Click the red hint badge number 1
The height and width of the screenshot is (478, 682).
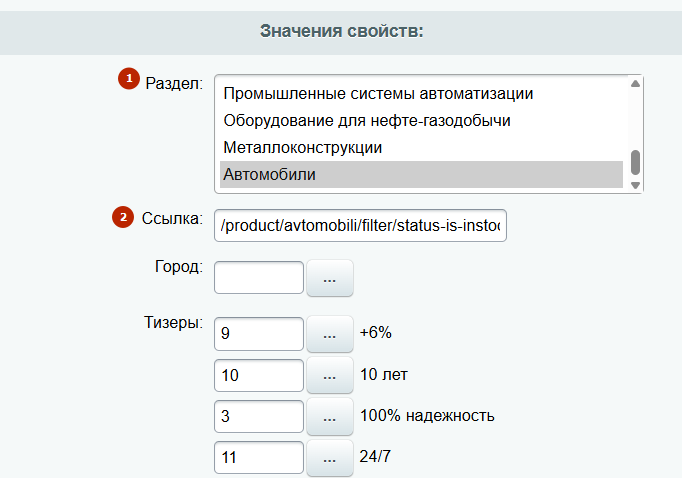[129, 78]
